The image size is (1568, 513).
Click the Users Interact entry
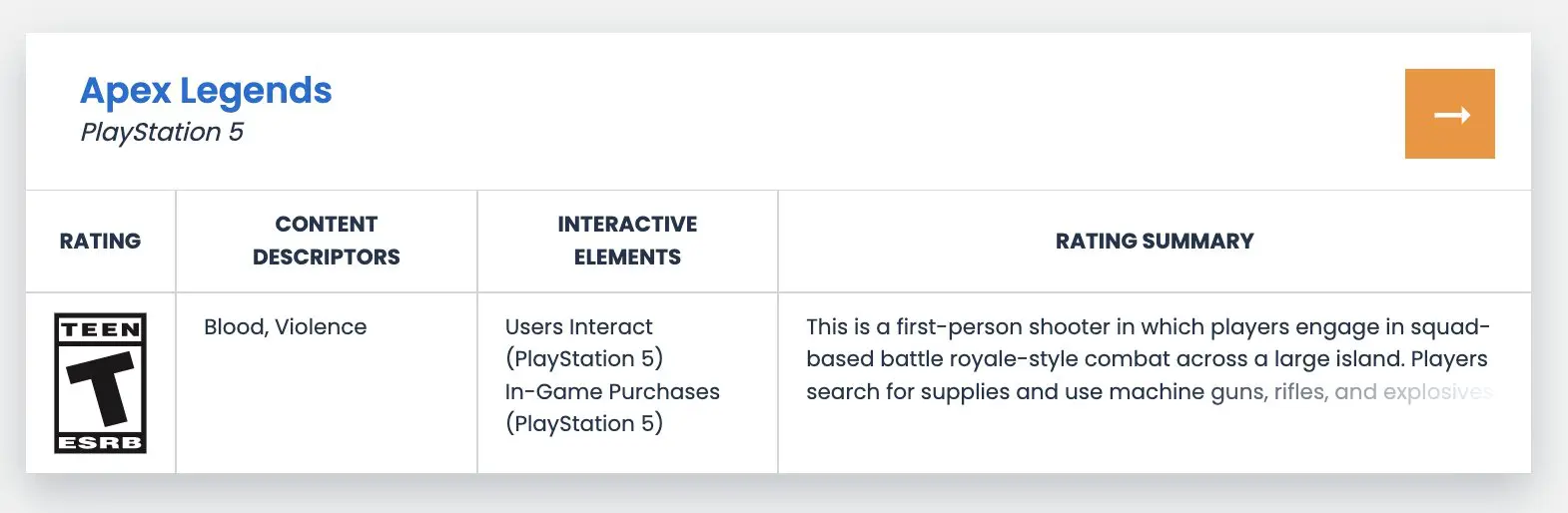point(578,326)
